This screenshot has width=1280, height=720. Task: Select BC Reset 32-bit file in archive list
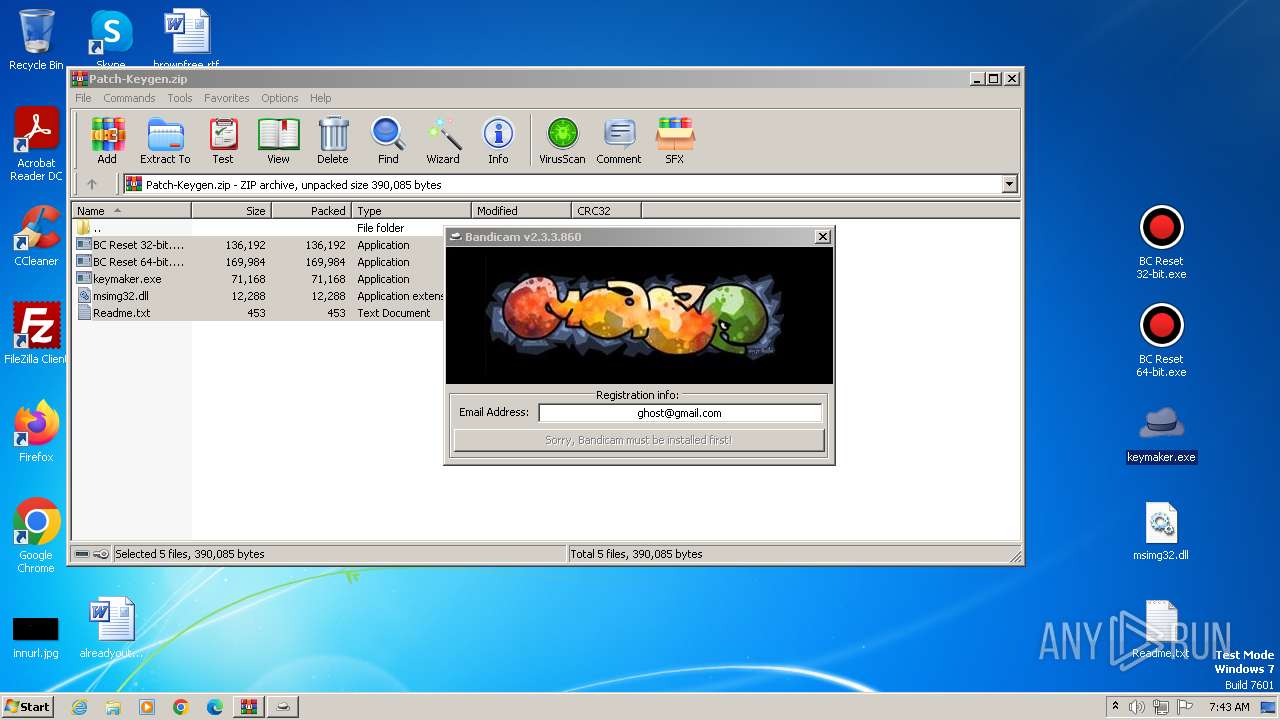pos(258,245)
